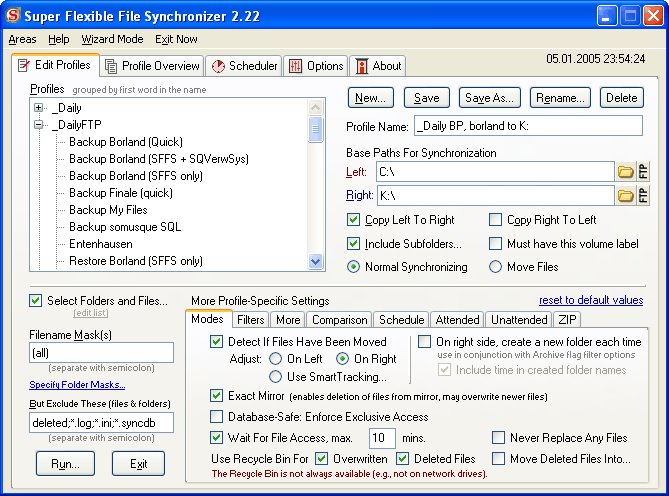Toggle Select Folders and Files... checkbox
Image resolution: width=669 pixels, height=496 pixels.
pos(36,301)
